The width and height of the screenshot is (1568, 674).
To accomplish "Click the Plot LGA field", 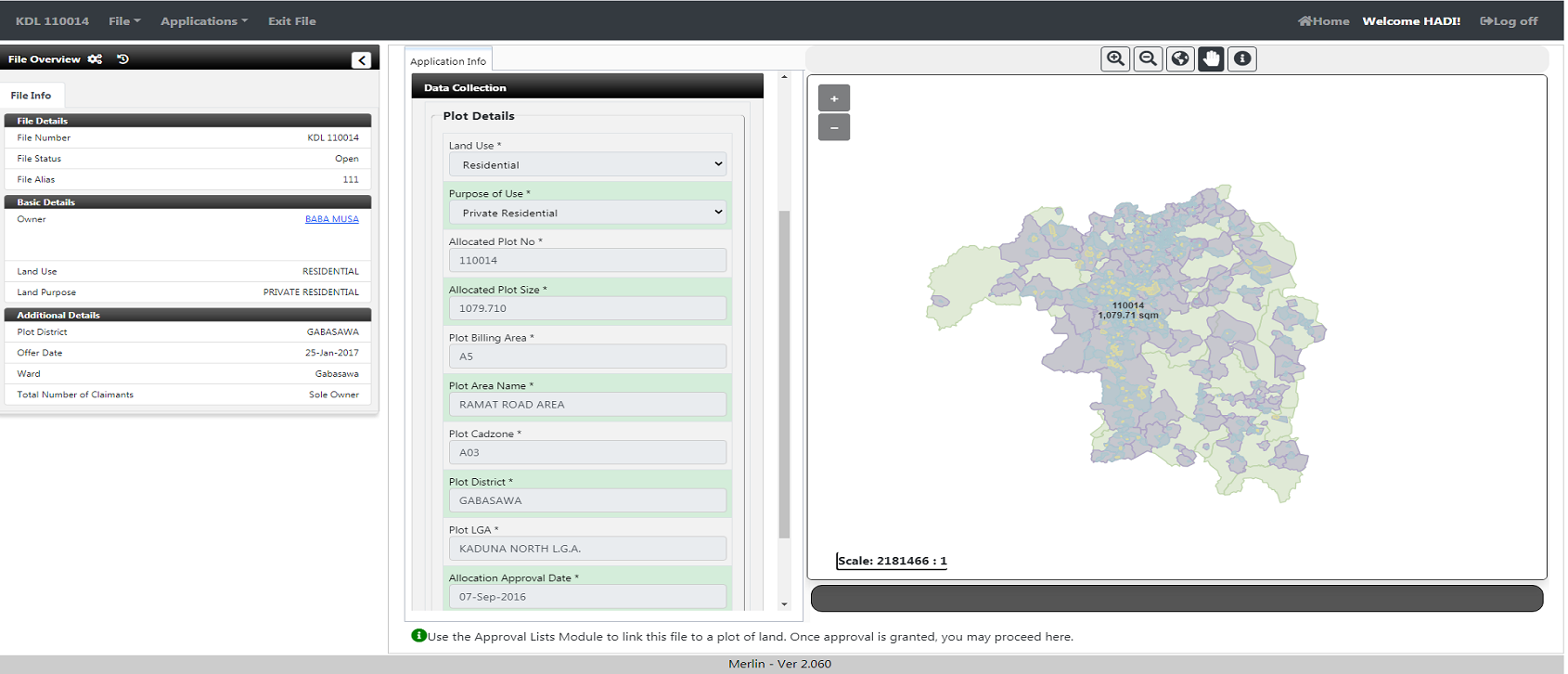I will click(587, 549).
